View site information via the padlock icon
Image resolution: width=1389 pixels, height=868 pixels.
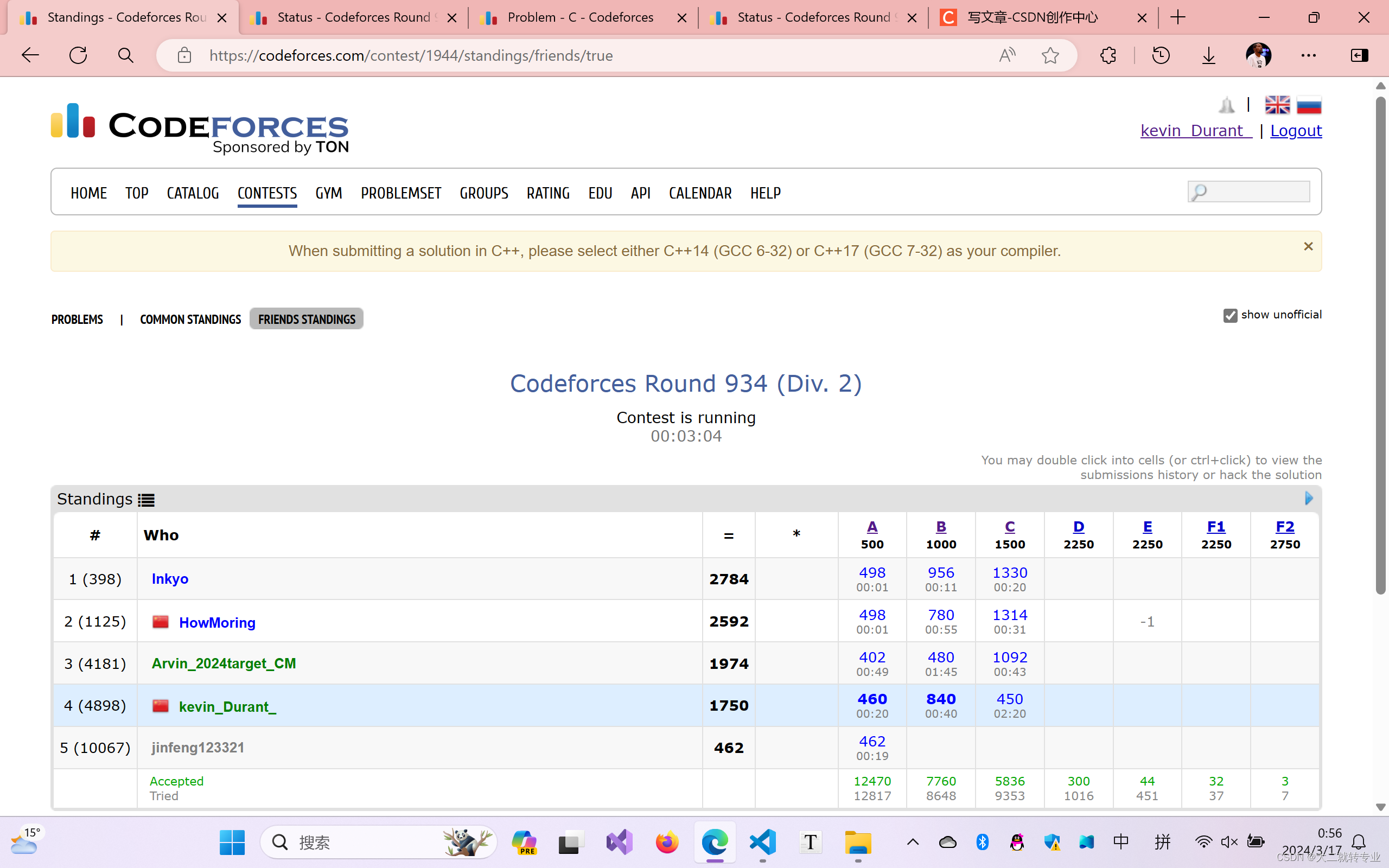tap(184, 55)
